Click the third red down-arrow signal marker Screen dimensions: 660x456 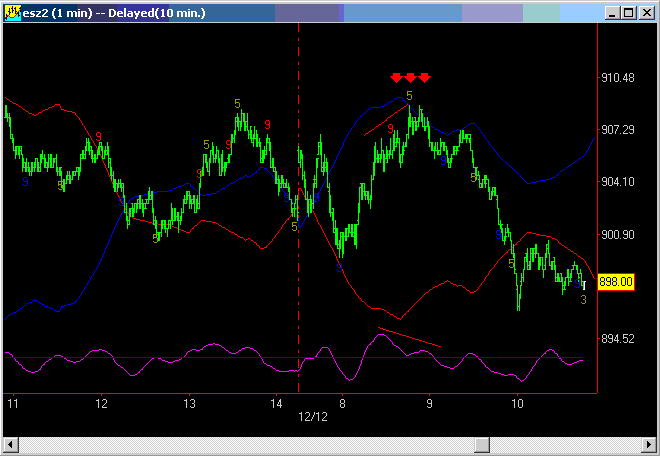424,78
